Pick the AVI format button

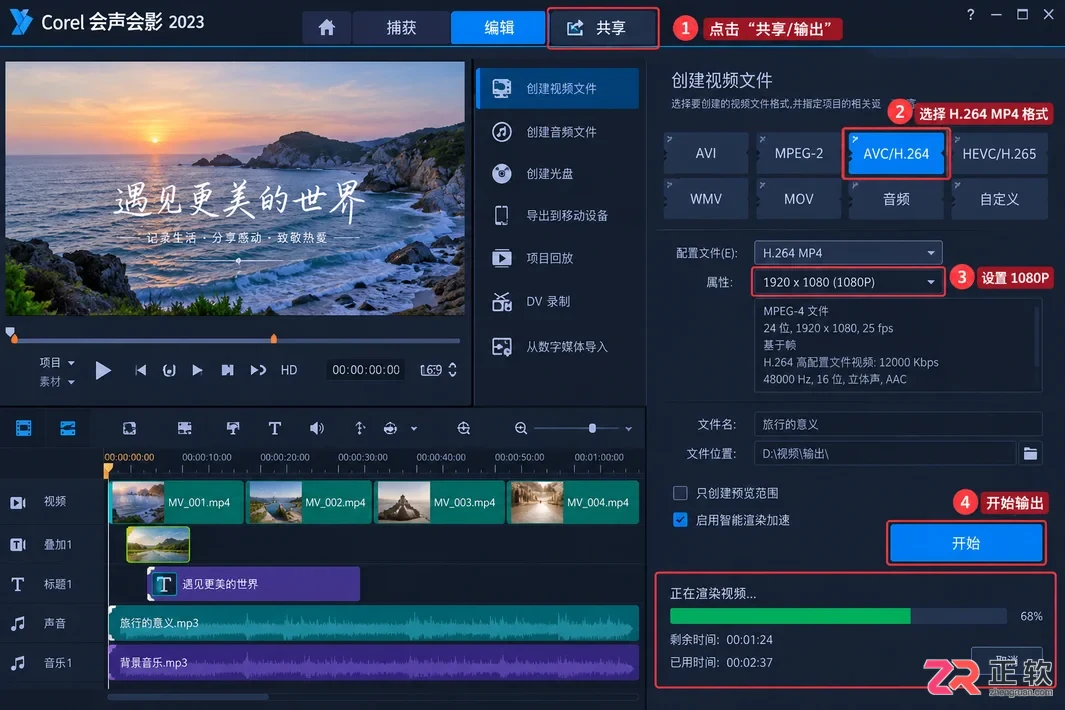click(x=706, y=154)
